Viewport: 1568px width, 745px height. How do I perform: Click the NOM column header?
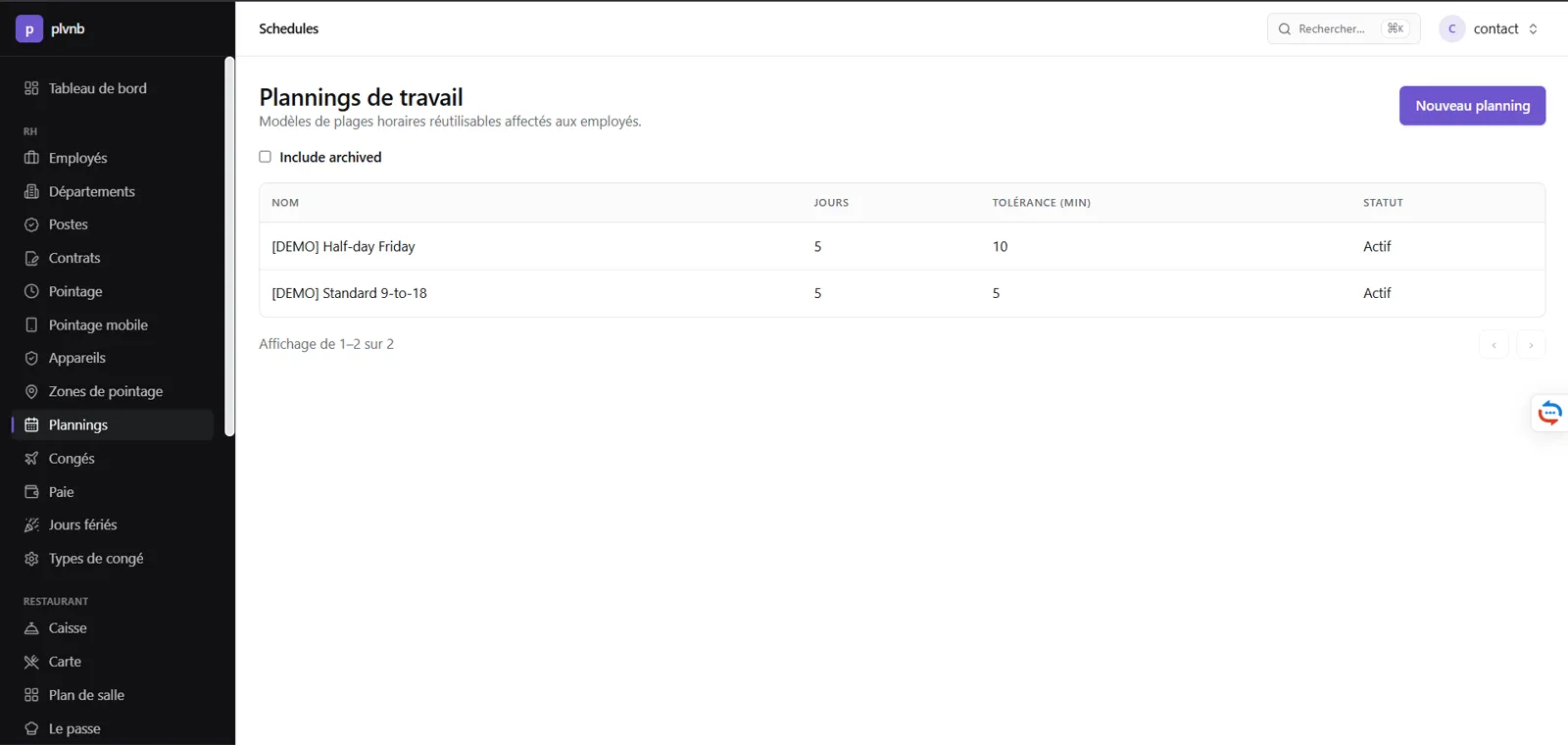285,203
